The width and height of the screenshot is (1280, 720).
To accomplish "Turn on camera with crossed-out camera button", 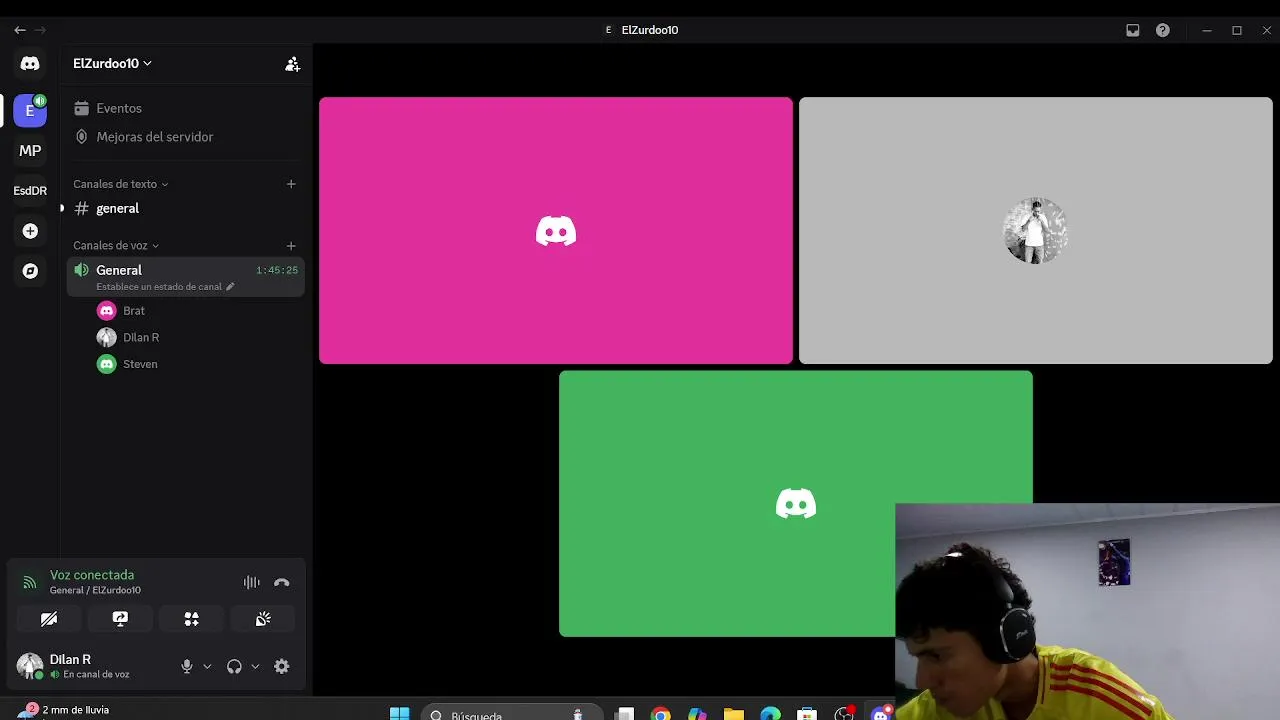I will coord(49,619).
